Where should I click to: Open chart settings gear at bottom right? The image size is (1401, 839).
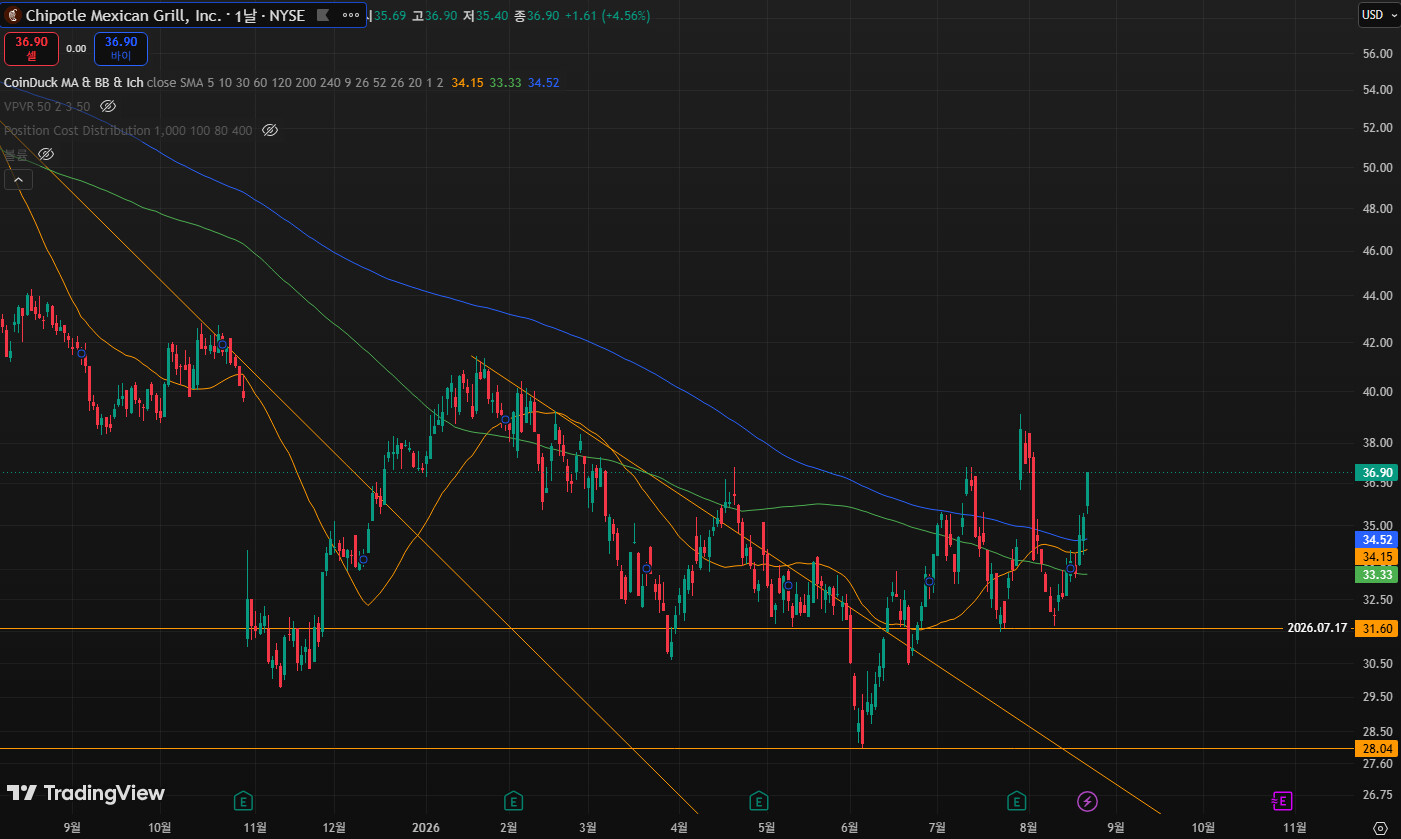[1380, 827]
